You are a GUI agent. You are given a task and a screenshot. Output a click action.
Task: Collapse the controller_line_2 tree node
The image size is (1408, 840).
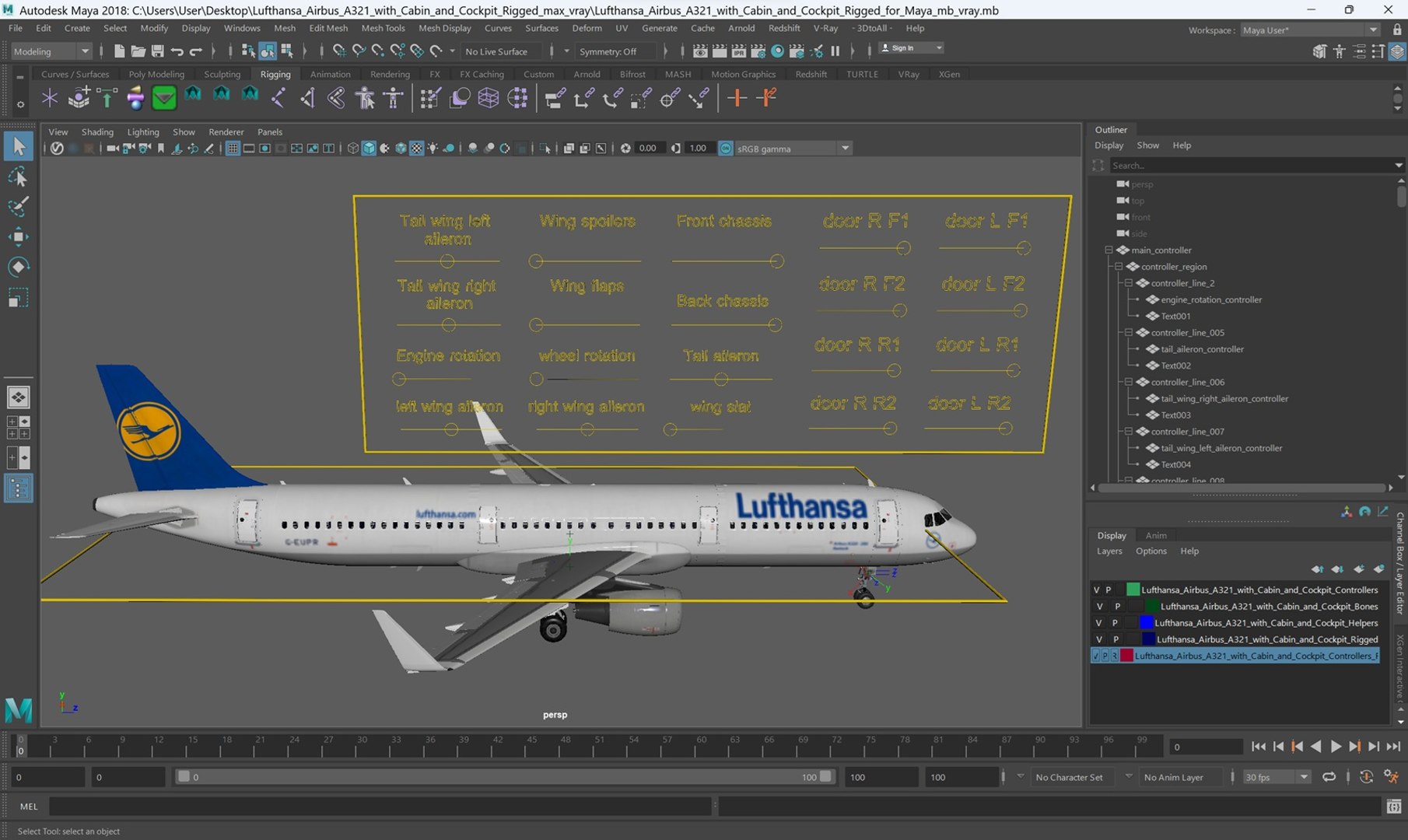(x=1129, y=283)
